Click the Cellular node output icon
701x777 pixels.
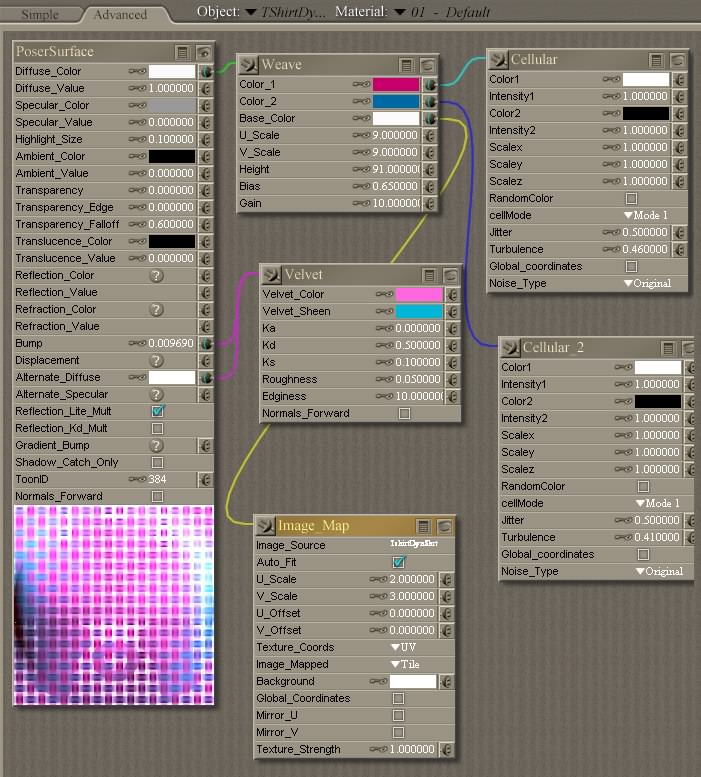tap(498, 59)
